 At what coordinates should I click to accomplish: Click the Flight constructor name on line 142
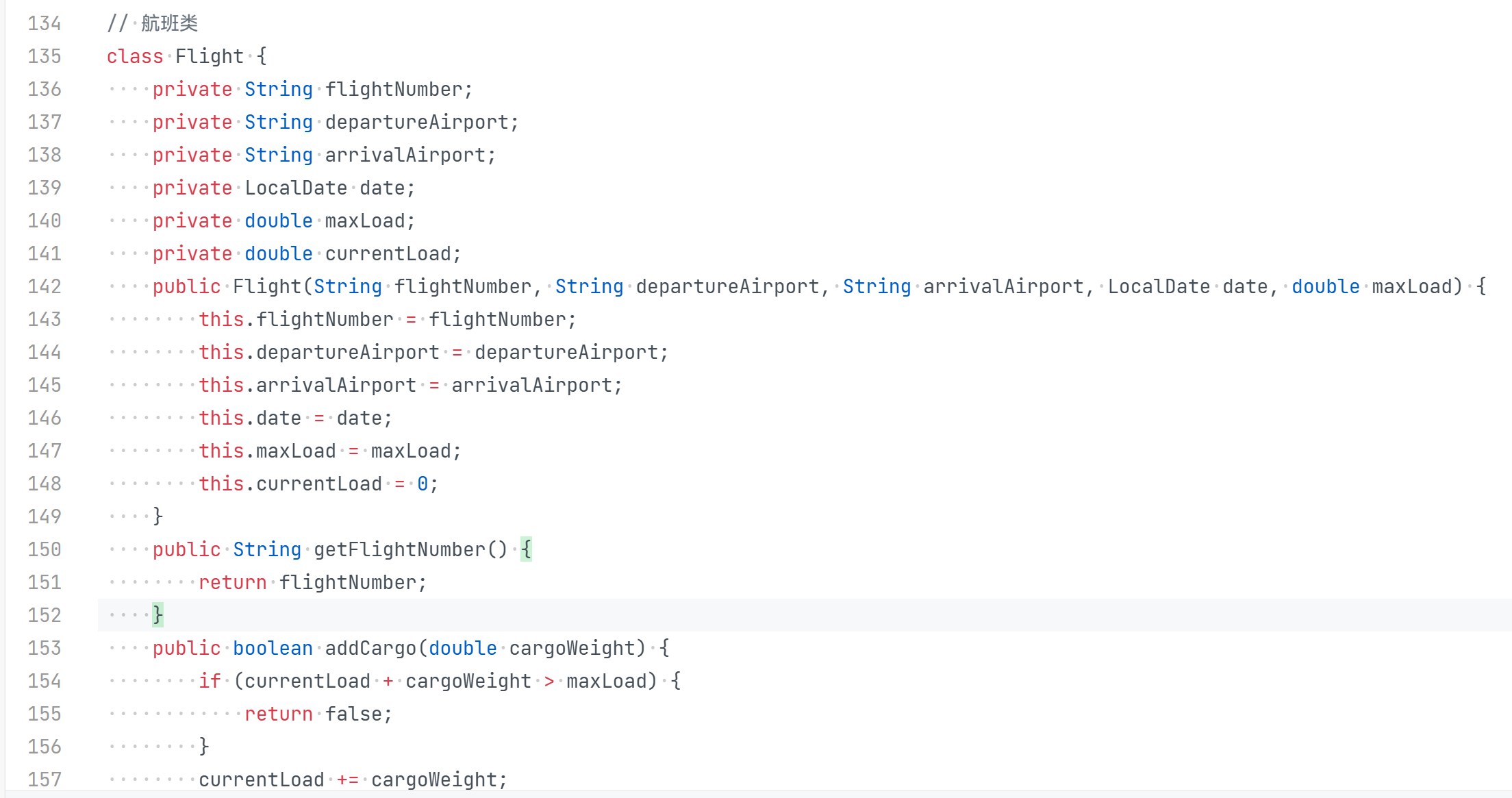(266, 286)
